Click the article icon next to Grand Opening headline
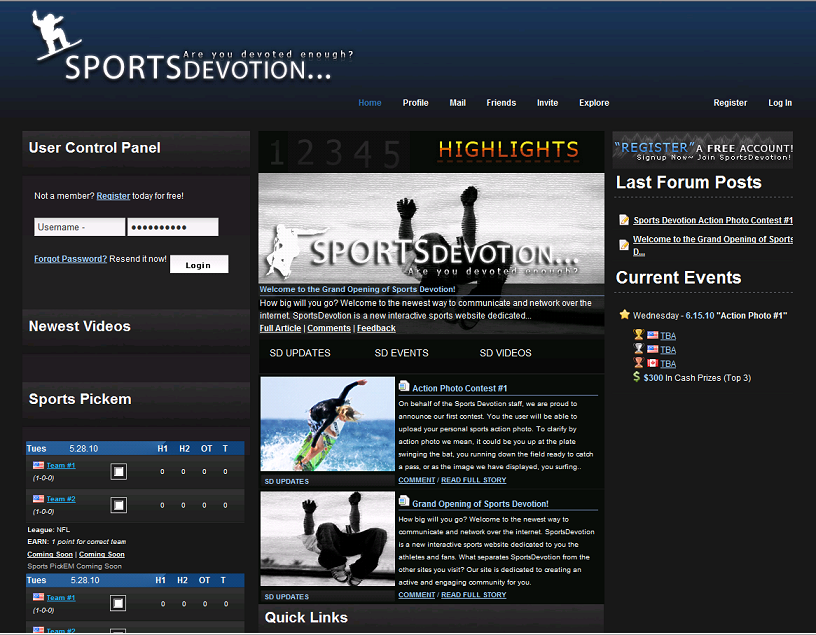The height and width of the screenshot is (635, 816). click(x=404, y=502)
